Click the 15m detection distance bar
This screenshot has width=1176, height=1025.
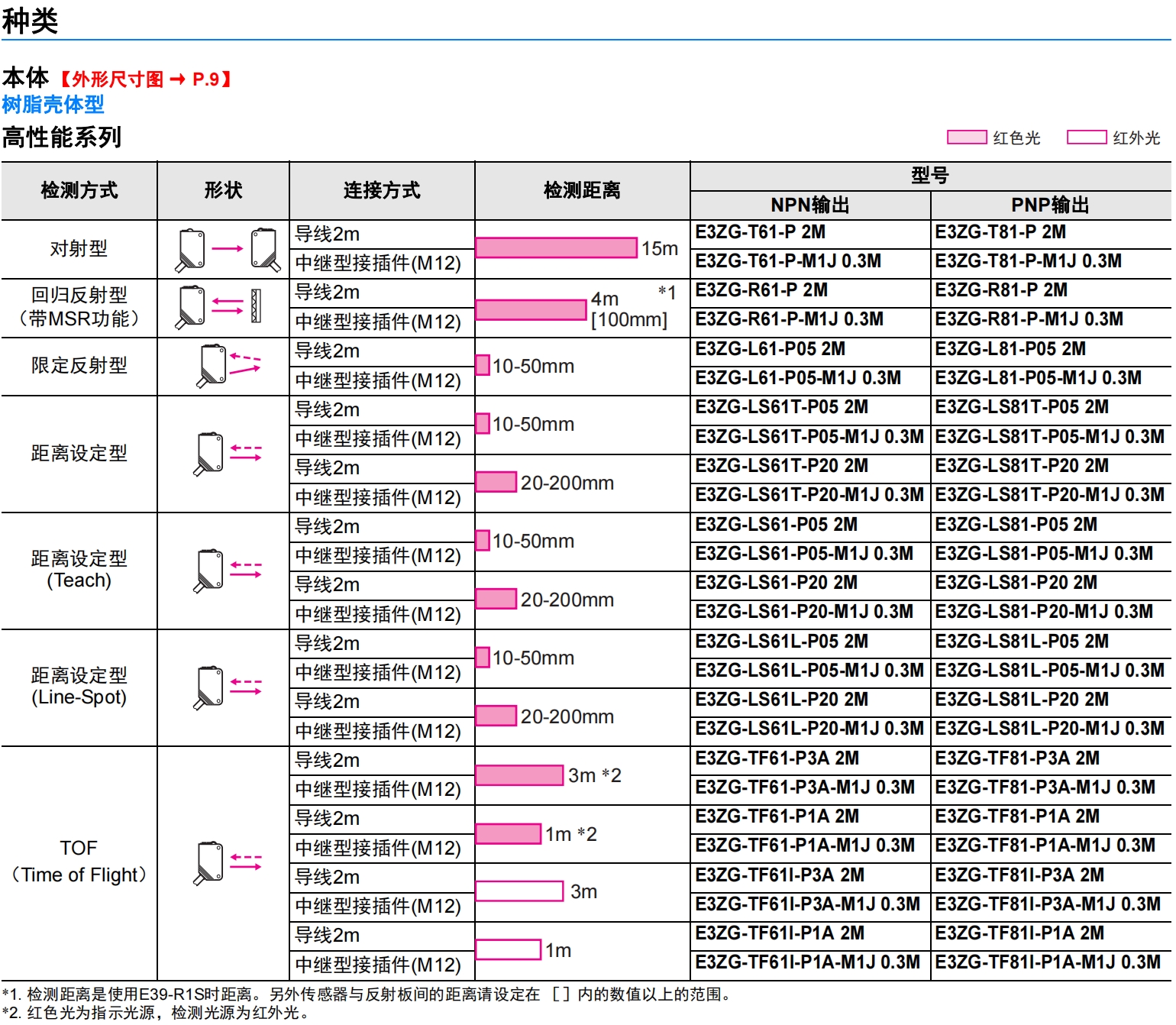tap(556, 247)
